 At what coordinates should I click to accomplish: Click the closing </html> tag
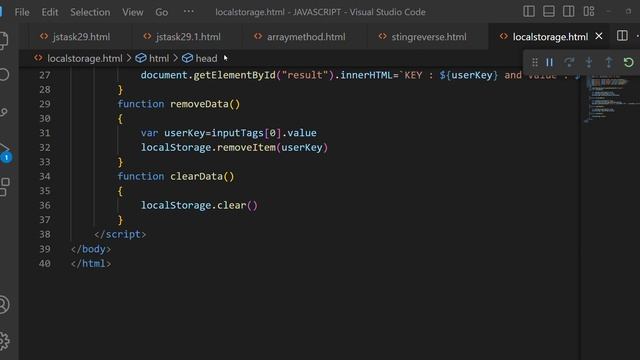pyautogui.click(x=91, y=263)
